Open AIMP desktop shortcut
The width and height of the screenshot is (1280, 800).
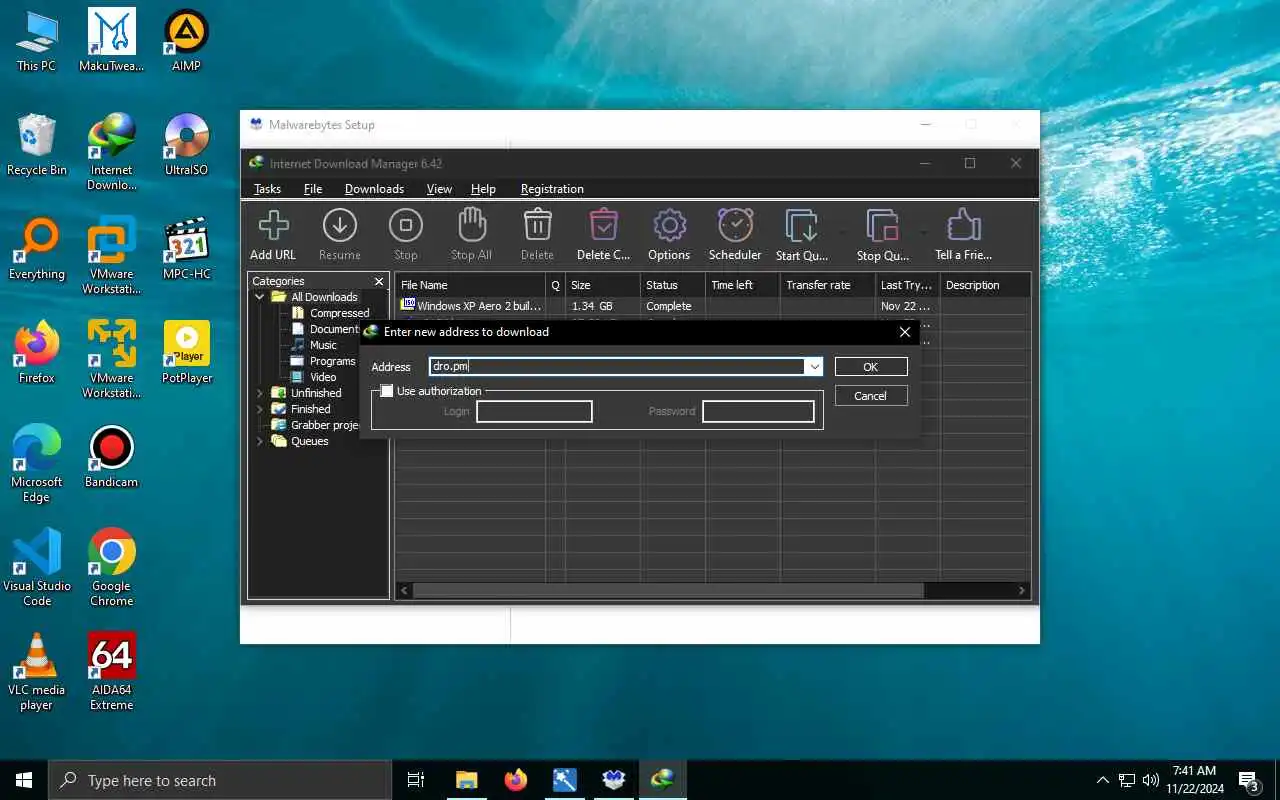[186, 40]
